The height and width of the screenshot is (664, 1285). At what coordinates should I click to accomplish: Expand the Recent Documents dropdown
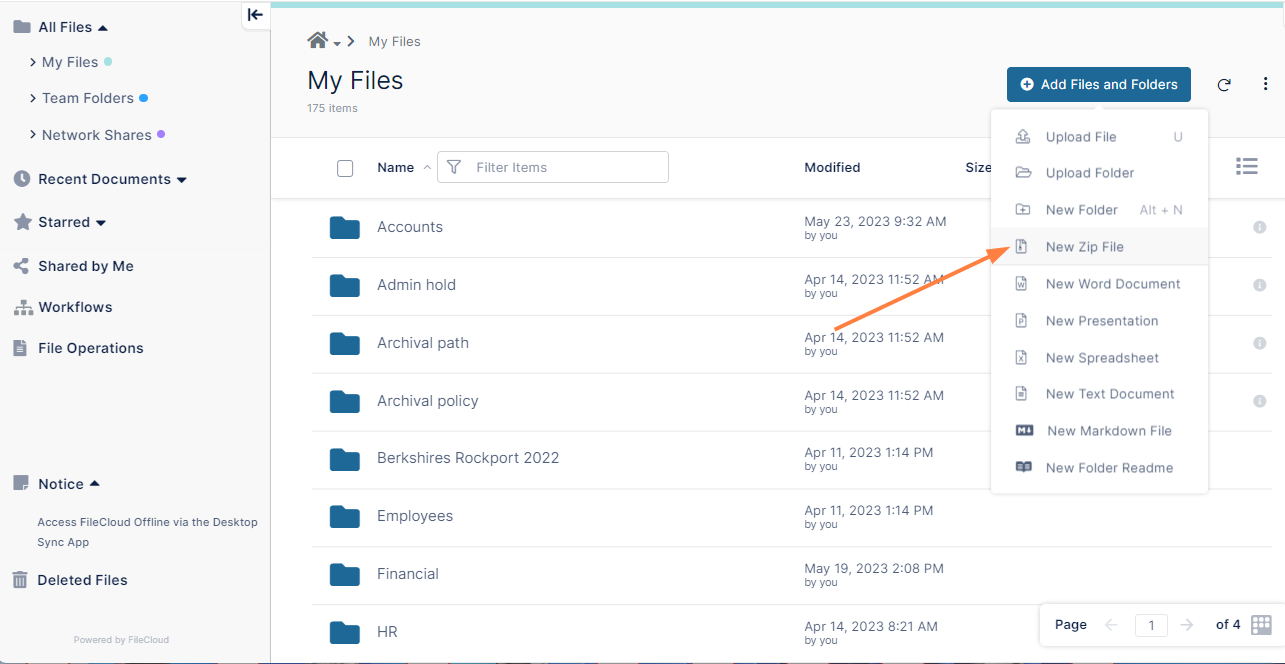[x=181, y=179]
